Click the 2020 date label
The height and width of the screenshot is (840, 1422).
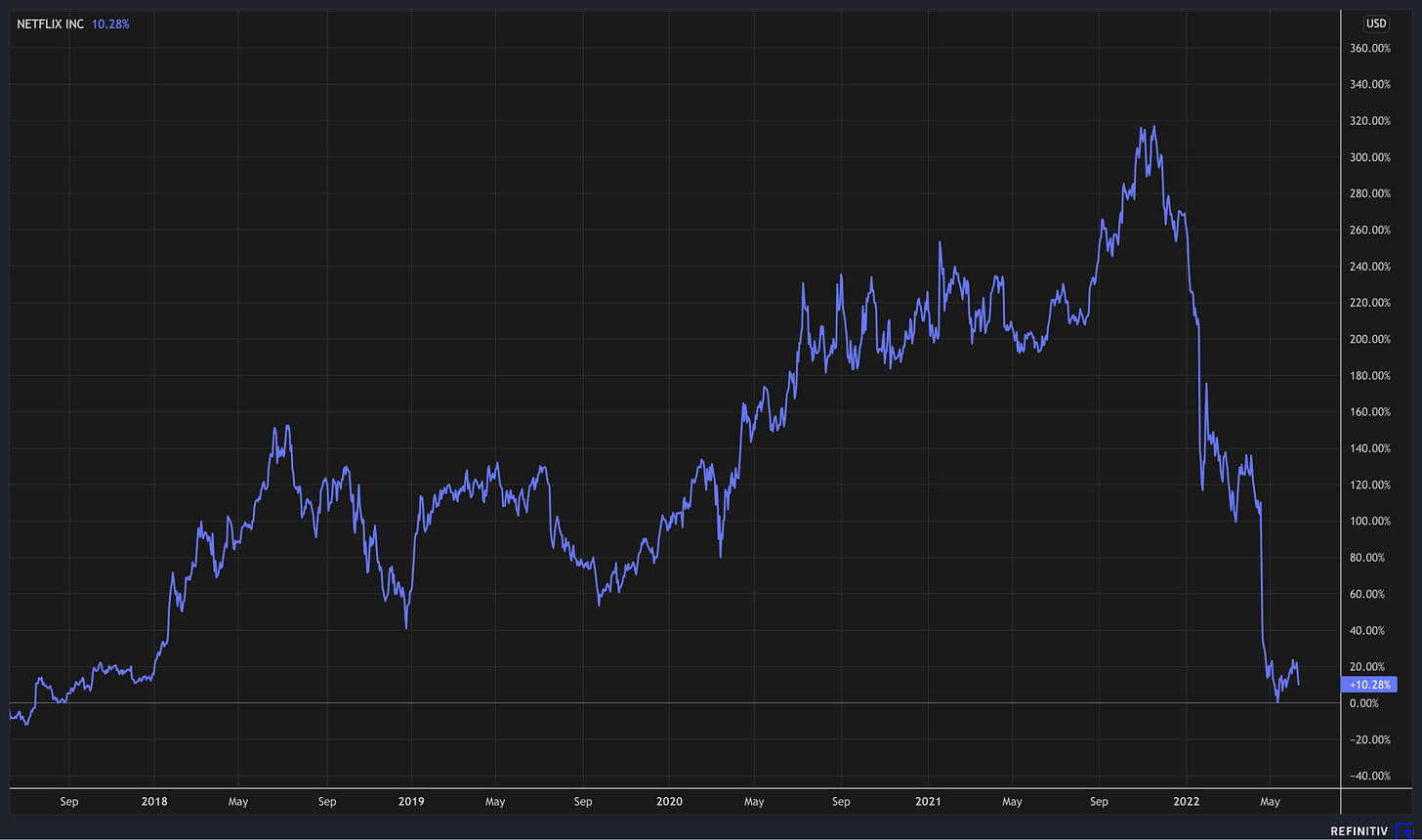coord(669,802)
